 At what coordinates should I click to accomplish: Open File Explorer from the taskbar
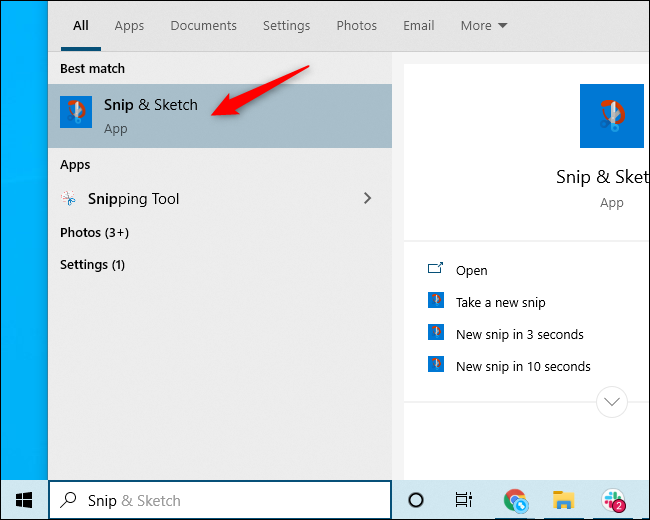564,500
